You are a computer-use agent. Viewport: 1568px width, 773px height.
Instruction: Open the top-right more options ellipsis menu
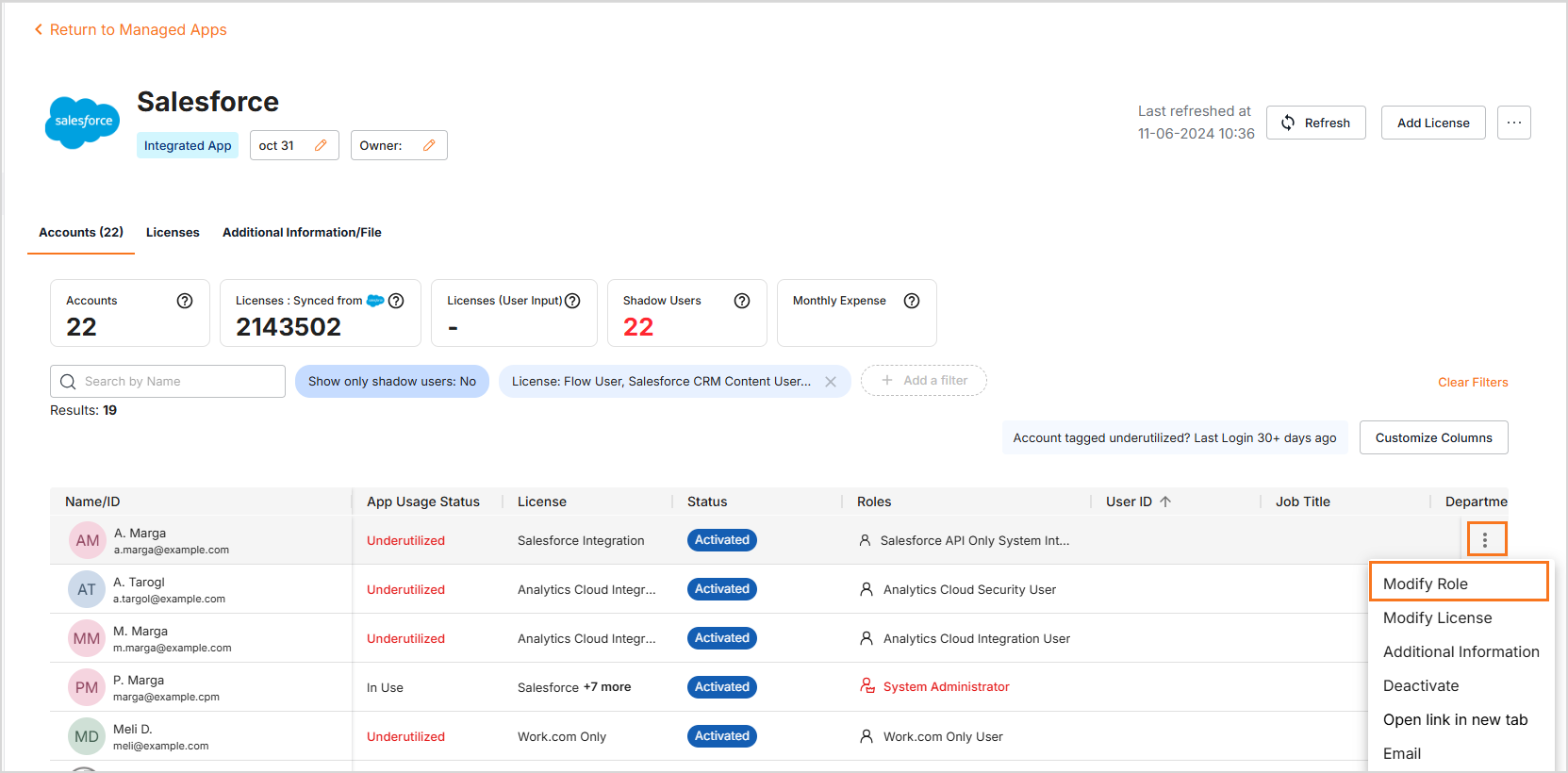[x=1514, y=123]
